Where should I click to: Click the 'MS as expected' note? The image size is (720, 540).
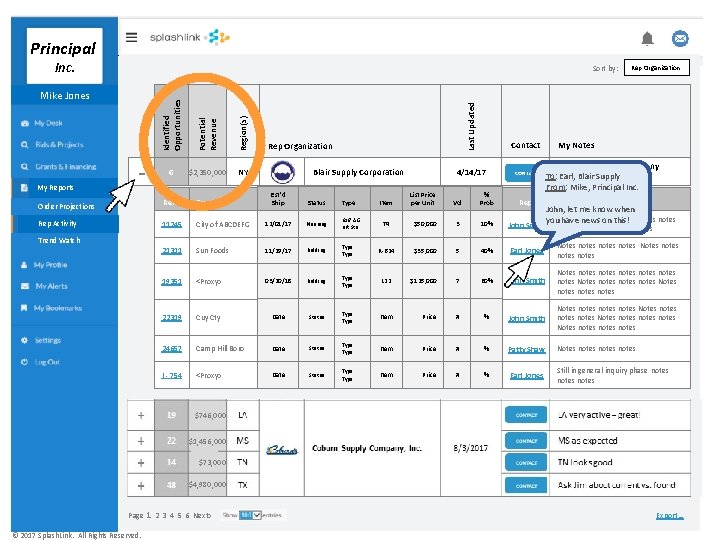pos(587,441)
